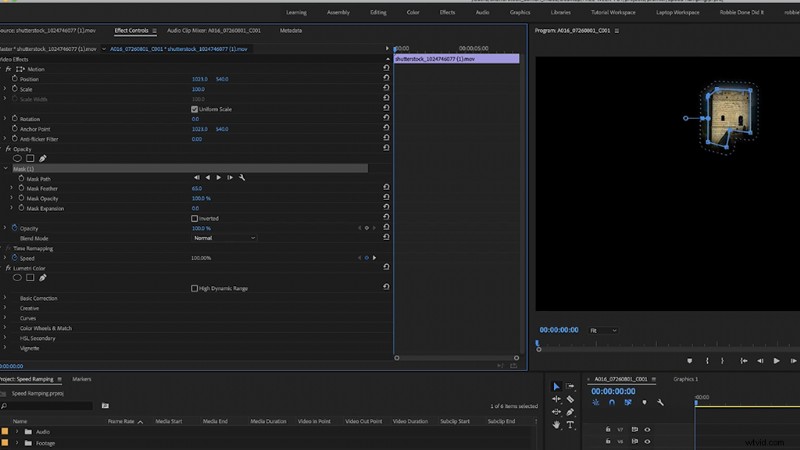Screen dimensions: 800x450
Task: Track selected mask forward
Action: coord(218,178)
